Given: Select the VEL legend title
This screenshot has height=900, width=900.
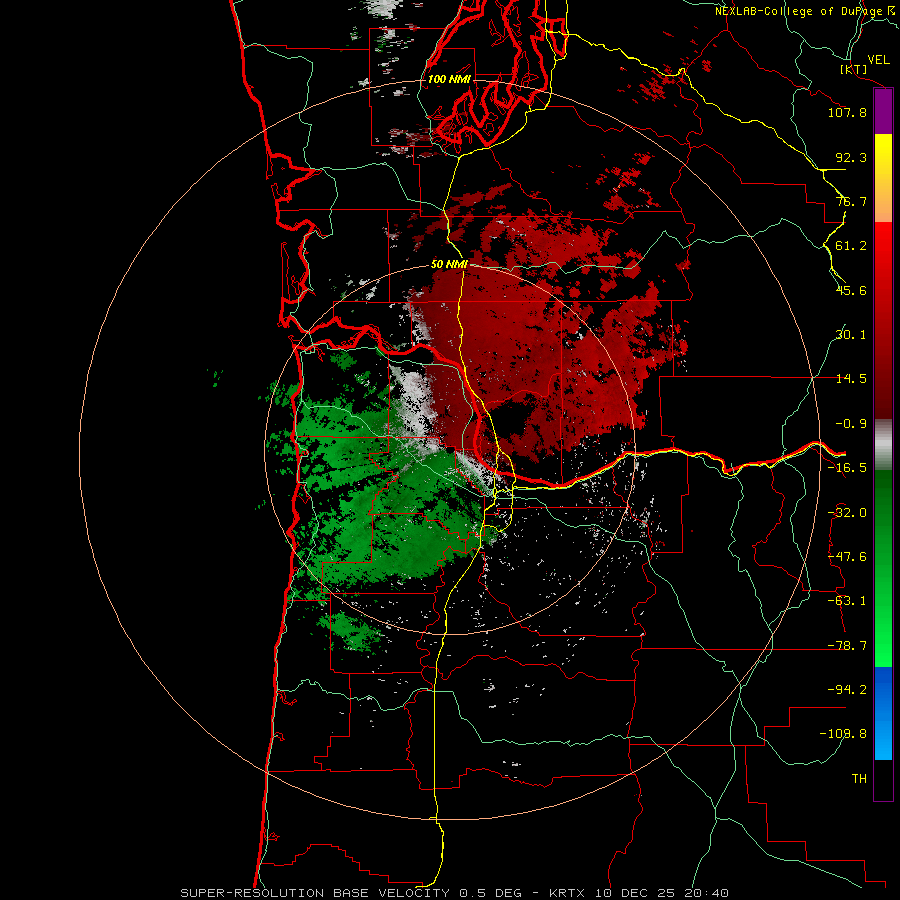Looking at the screenshot, I should (878, 59).
